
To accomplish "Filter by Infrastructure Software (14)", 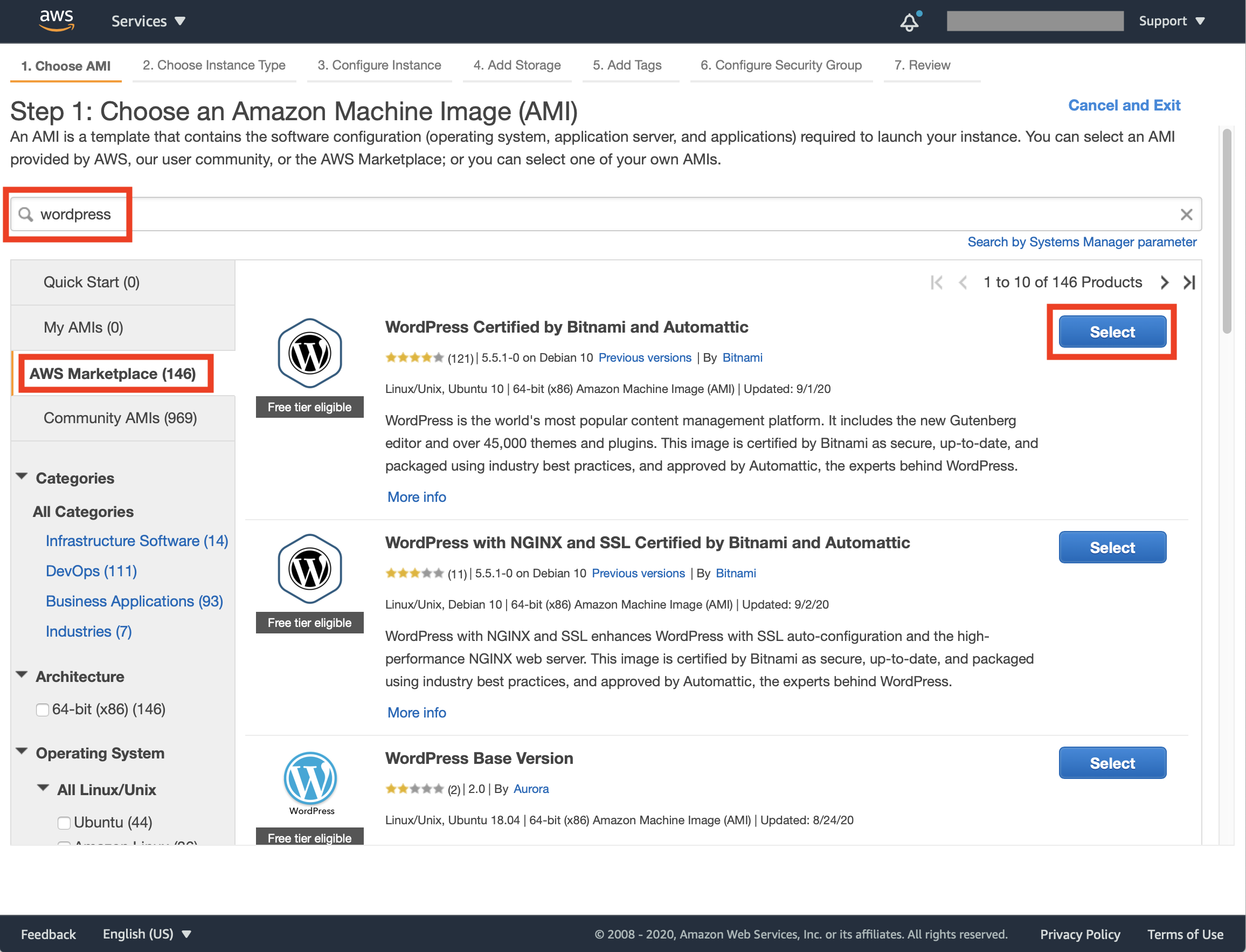I will (x=137, y=541).
